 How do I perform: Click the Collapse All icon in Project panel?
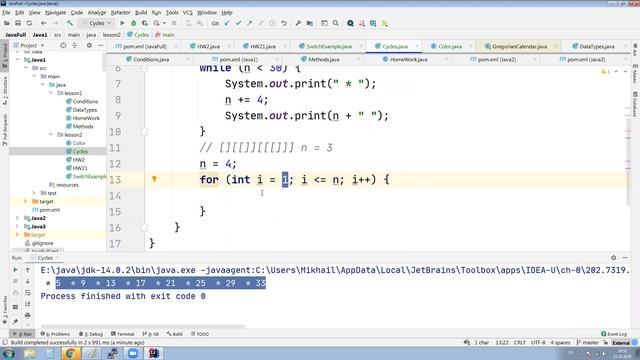(75, 45)
